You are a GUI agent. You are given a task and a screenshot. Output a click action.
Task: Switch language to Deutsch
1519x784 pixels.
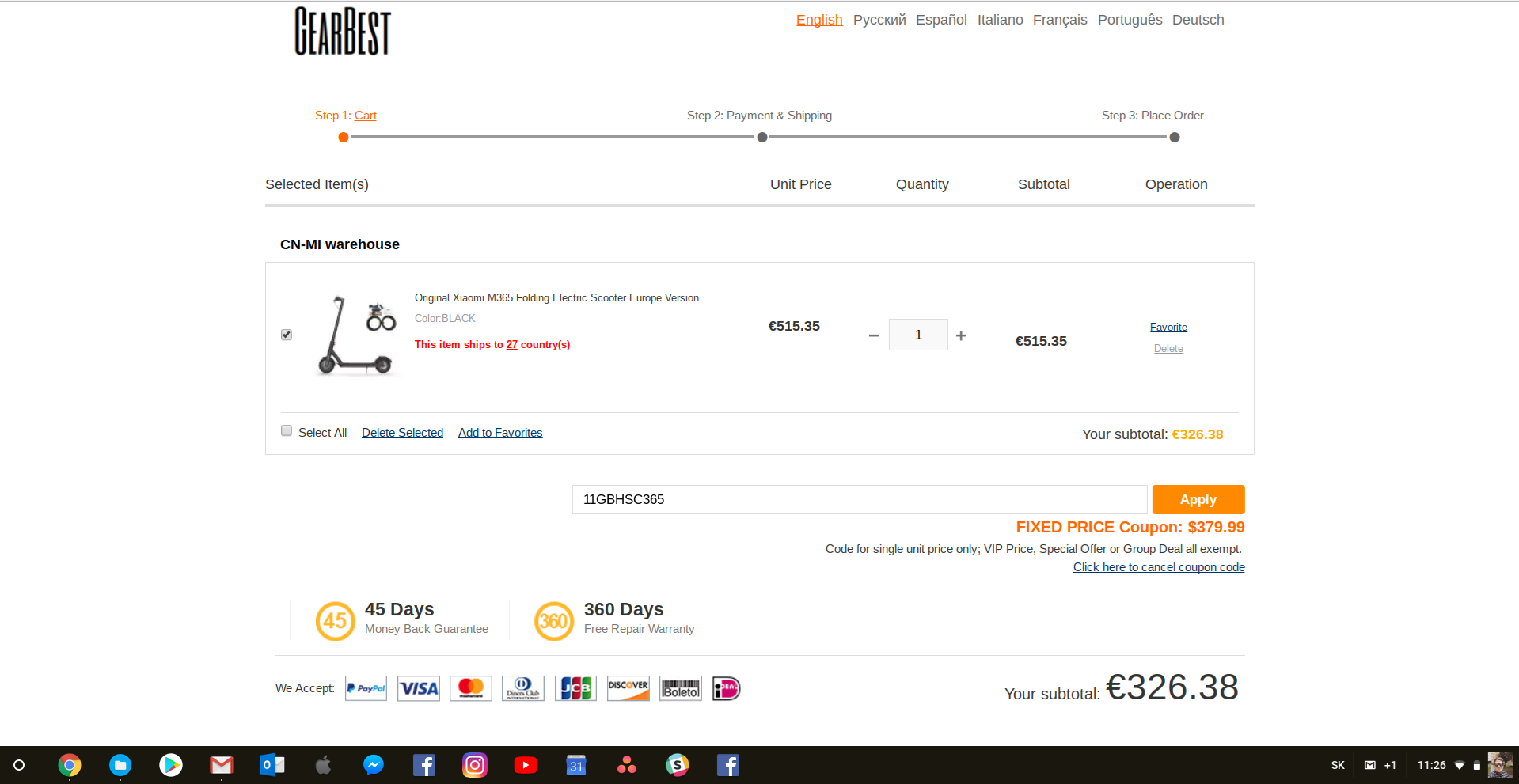point(1198,20)
